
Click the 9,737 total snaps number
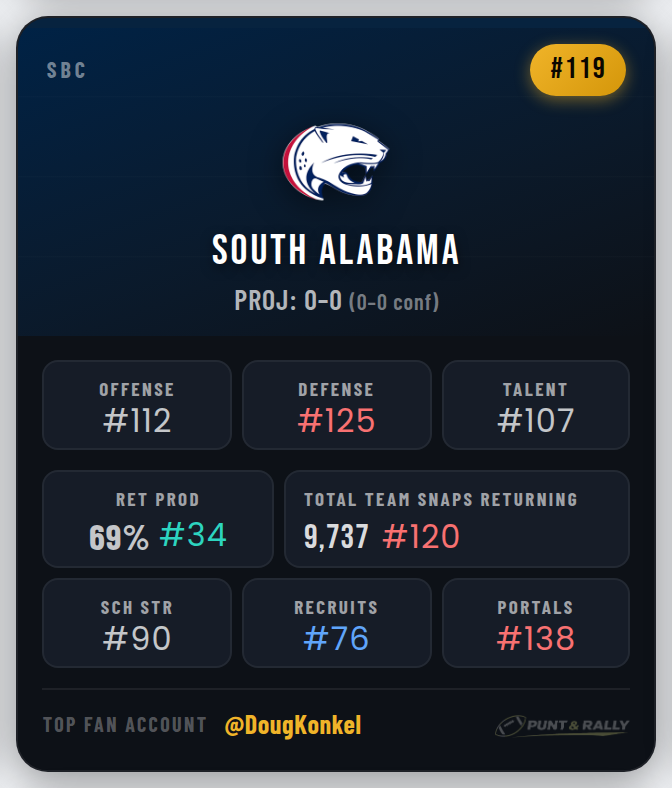[x=336, y=537]
